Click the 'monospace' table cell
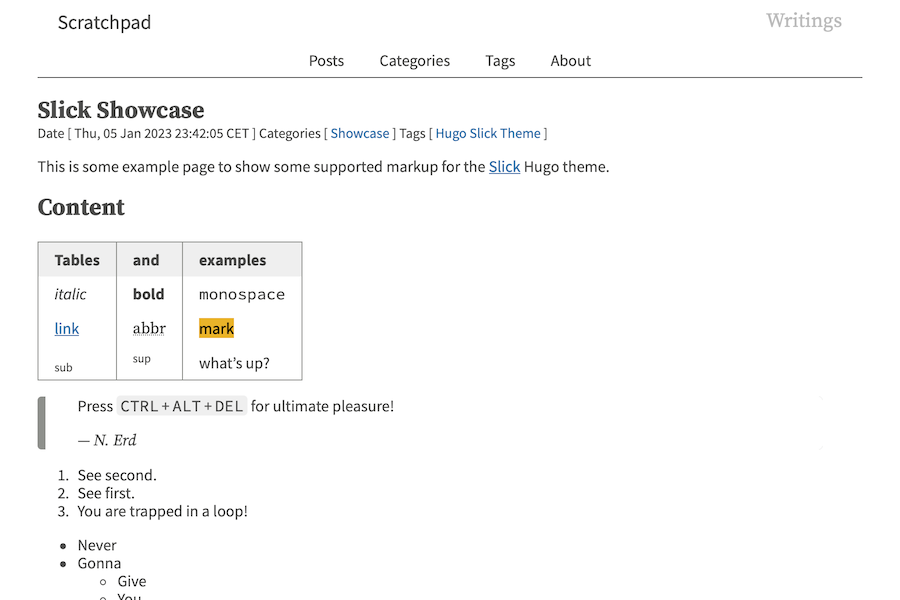Viewport: 900px width, 600px height. 242,295
